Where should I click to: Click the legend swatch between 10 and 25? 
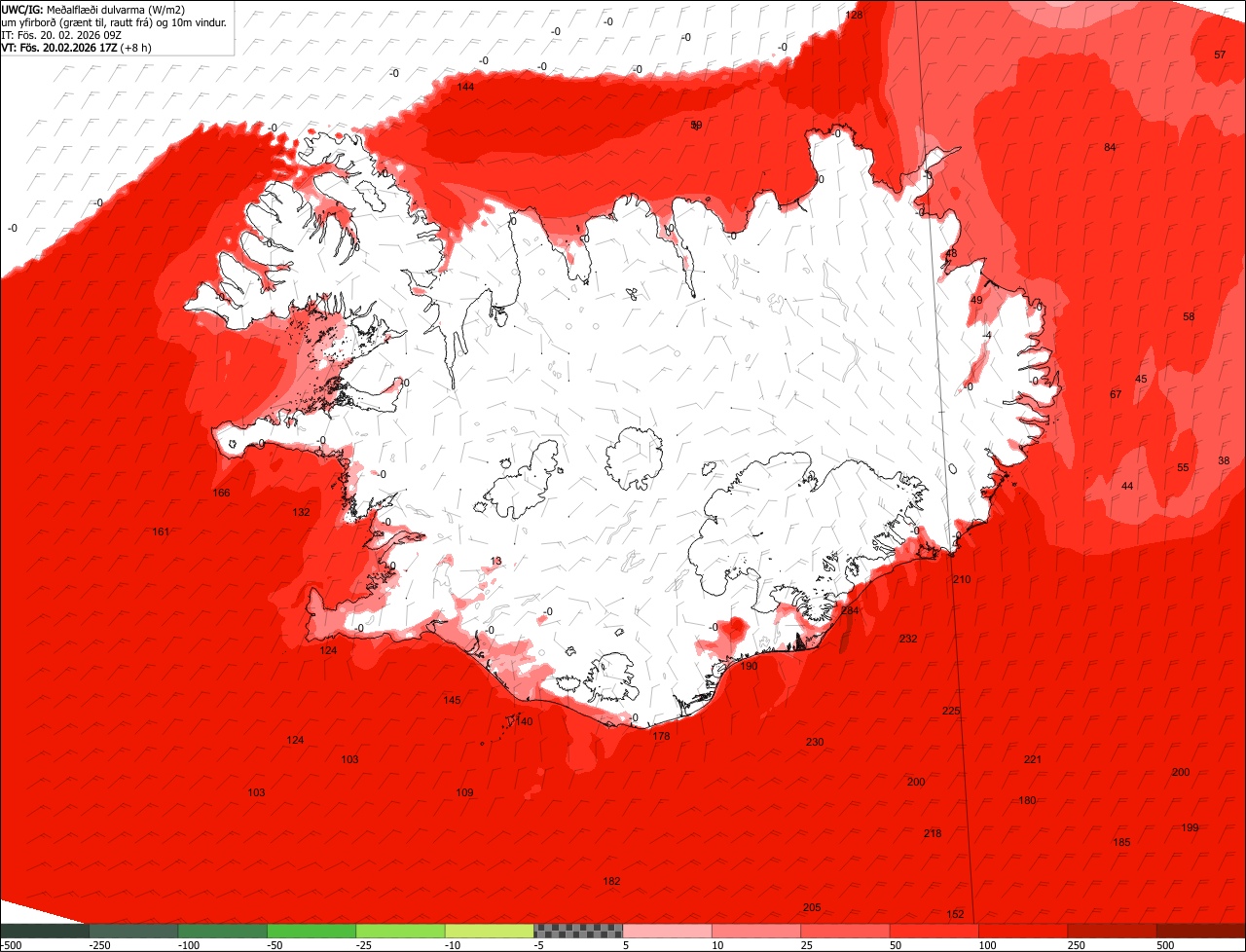(756, 931)
